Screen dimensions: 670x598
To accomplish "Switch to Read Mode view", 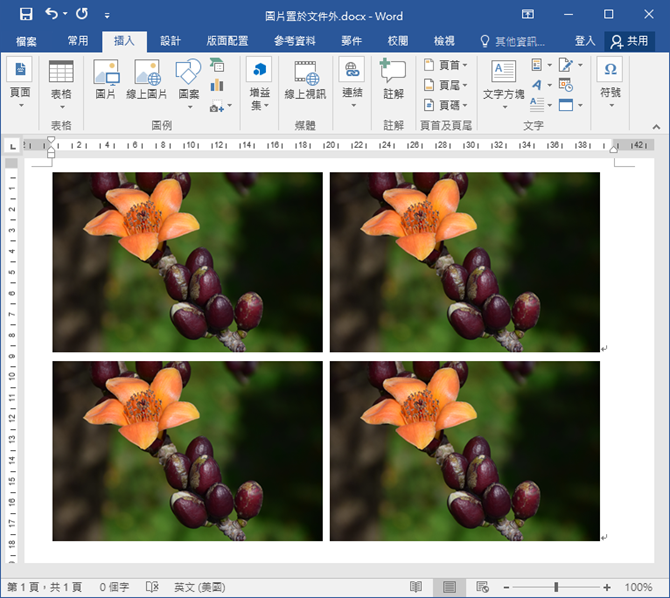I will click(416, 587).
